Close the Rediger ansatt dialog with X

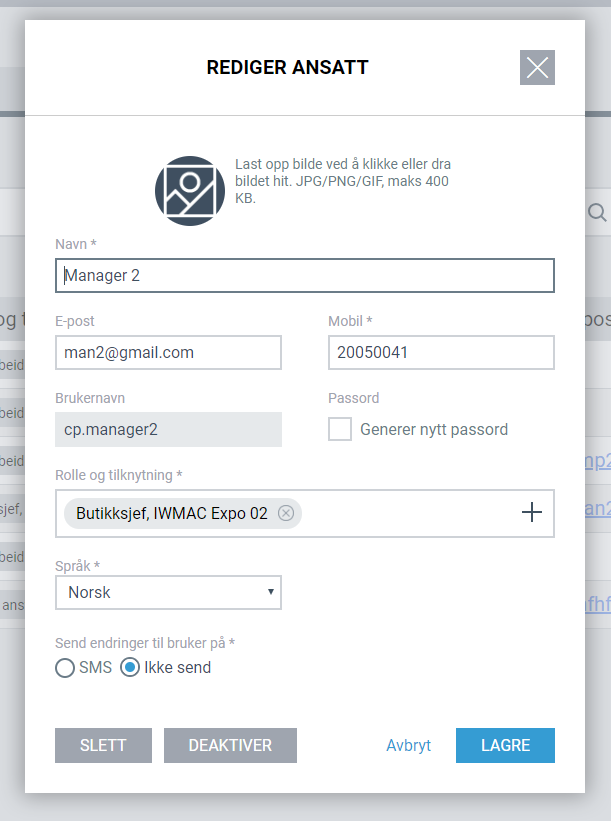[537, 68]
